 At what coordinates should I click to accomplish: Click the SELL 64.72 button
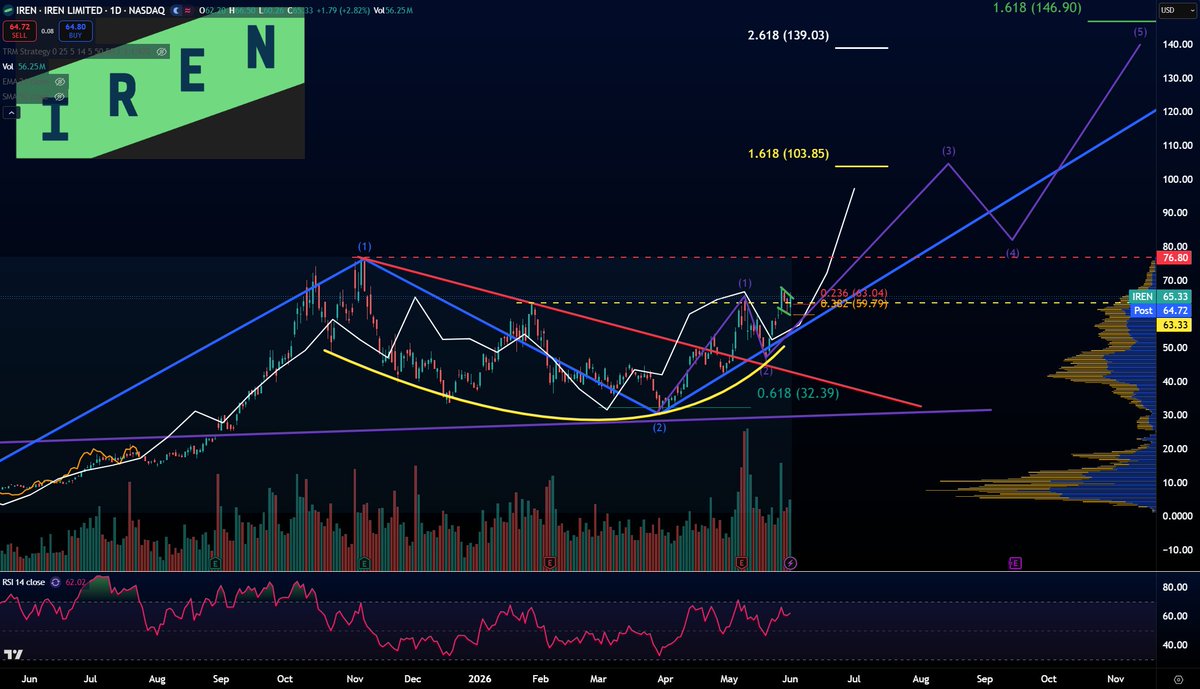pos(19,31)
